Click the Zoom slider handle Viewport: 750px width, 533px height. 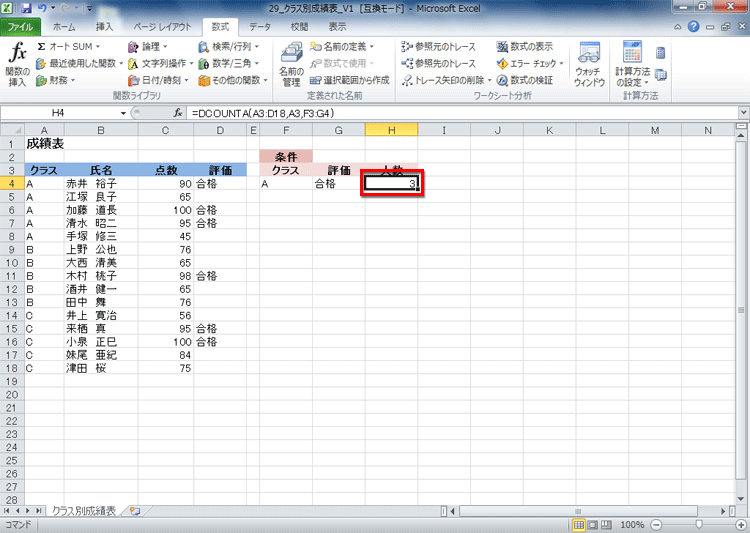tap(699, 525)
